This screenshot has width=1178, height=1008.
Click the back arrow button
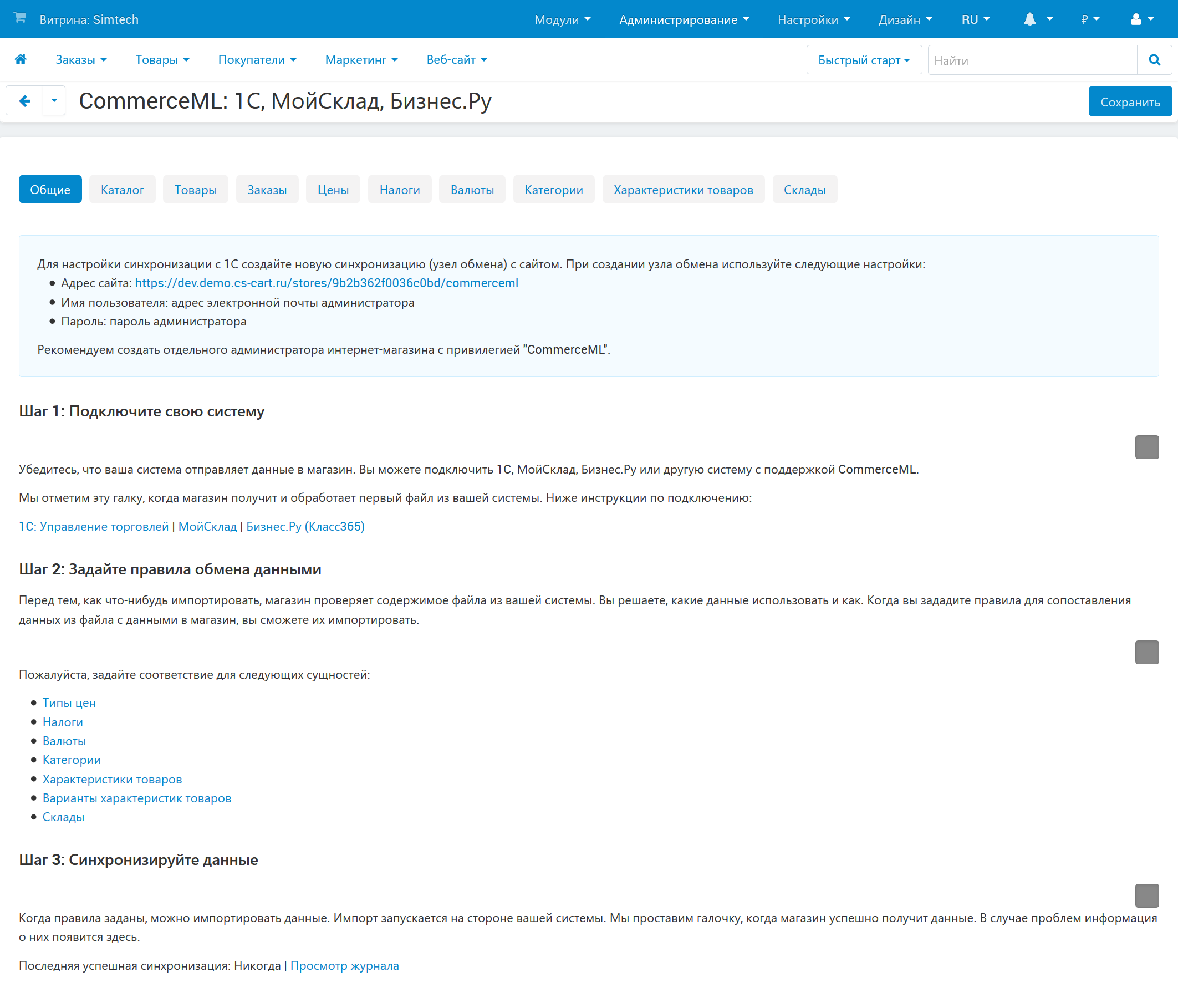click(x=24, y=101)
